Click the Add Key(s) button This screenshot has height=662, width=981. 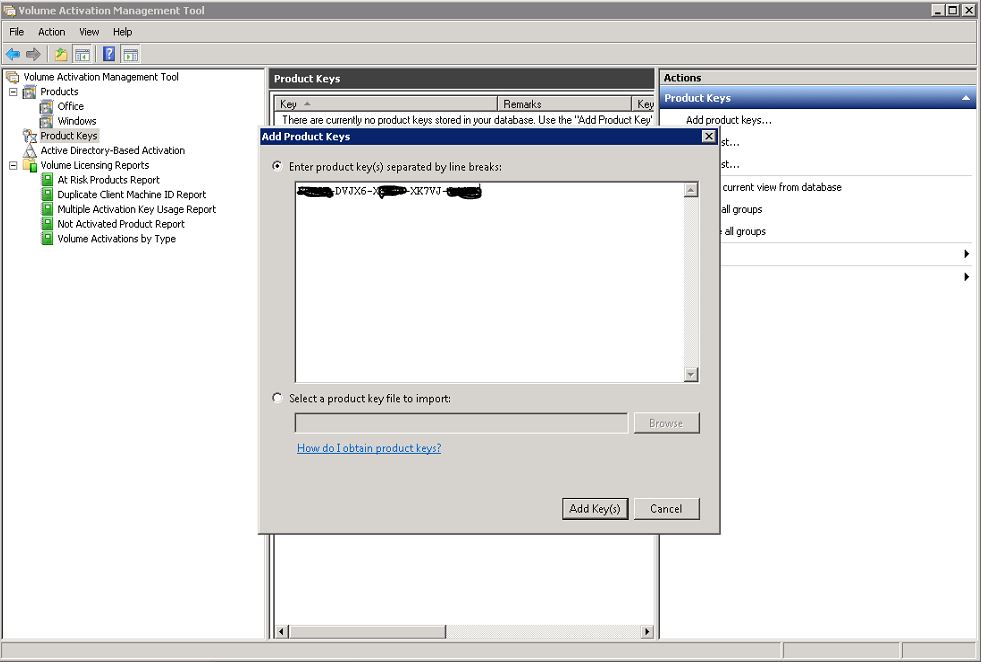pyautogui.click(x=595, y=508)
